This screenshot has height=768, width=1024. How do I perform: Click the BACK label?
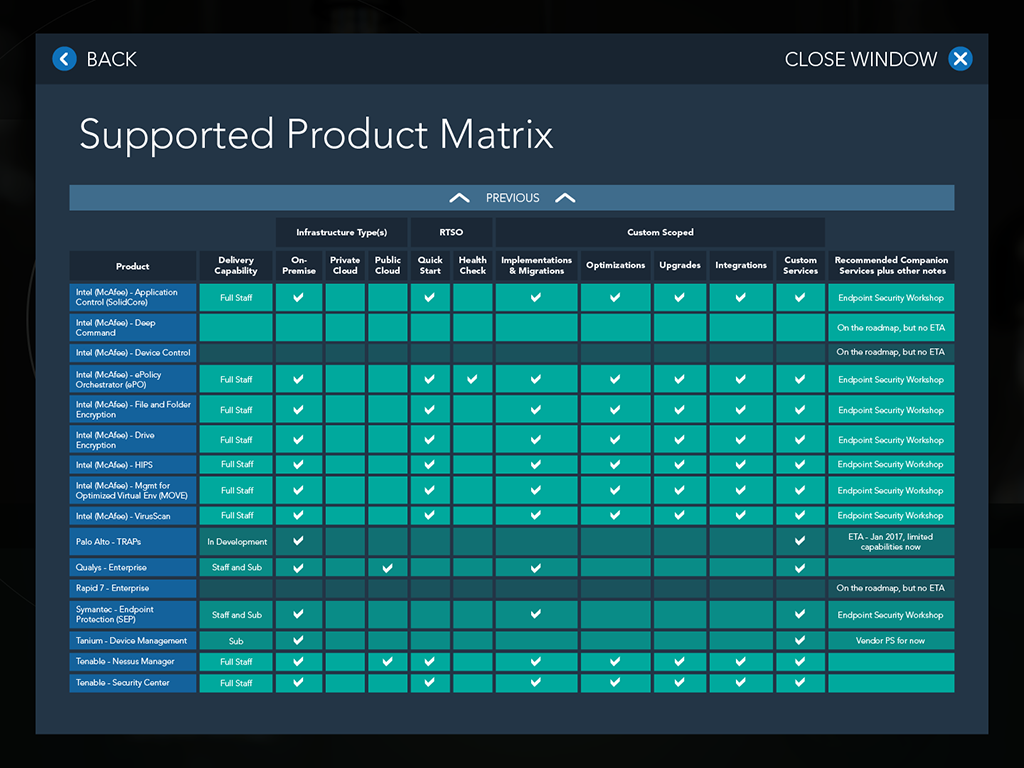pos(112,59)
